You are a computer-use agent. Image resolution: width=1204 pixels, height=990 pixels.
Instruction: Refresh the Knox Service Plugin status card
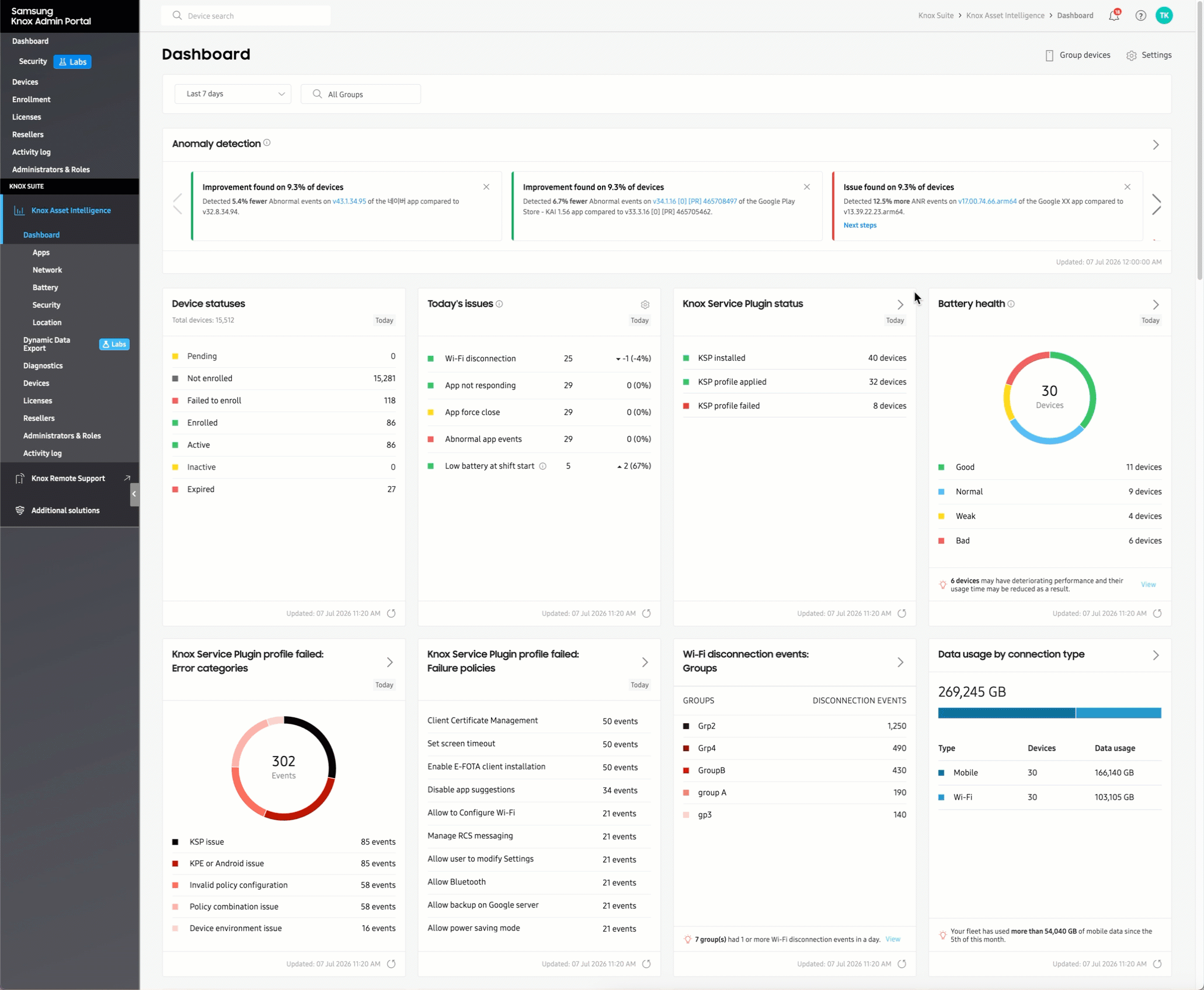[902, 613]
